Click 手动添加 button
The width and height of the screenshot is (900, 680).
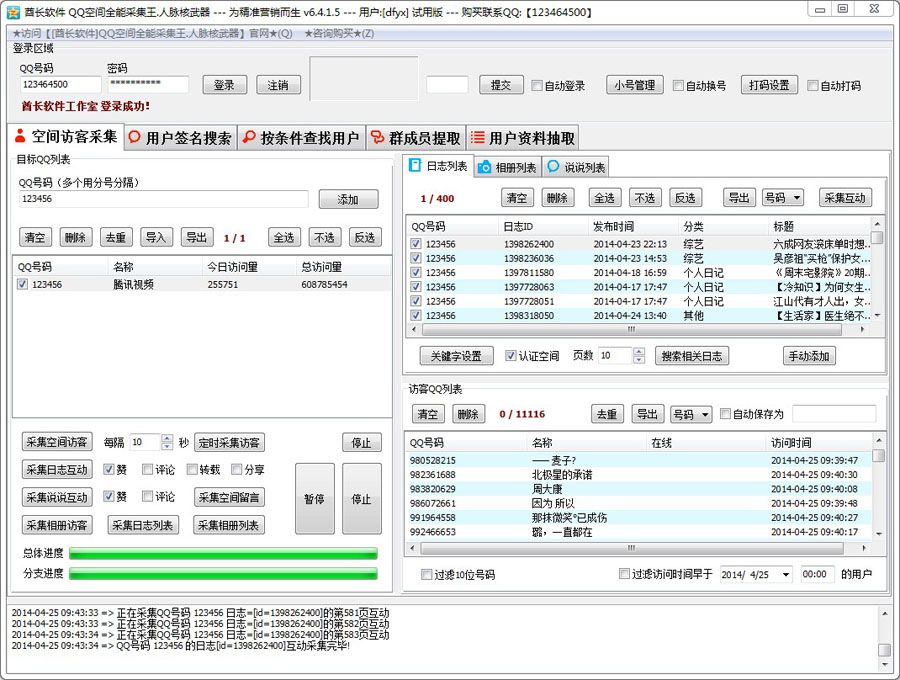(x=809, y=356)
